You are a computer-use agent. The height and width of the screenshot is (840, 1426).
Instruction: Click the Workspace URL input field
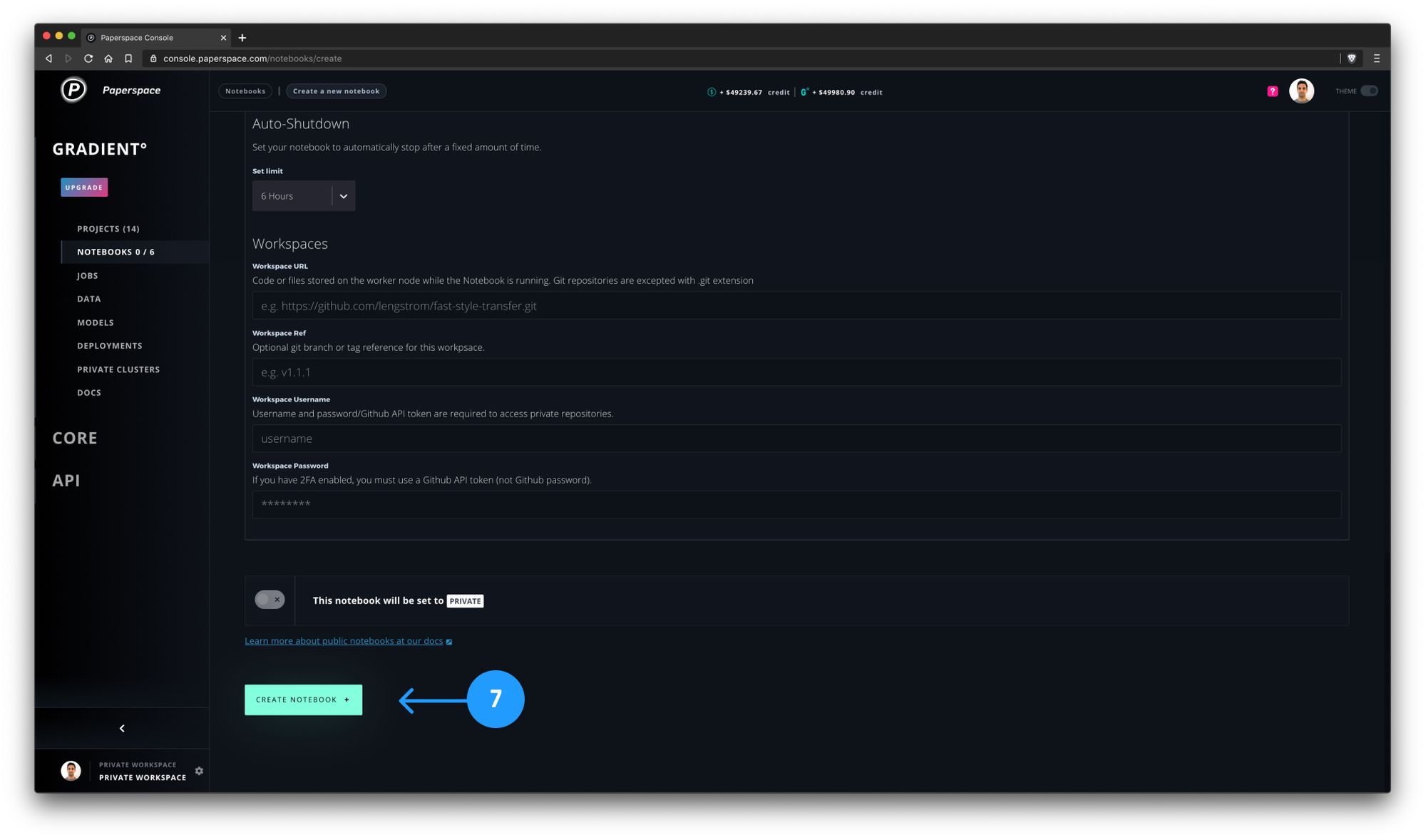coord(796,306)
